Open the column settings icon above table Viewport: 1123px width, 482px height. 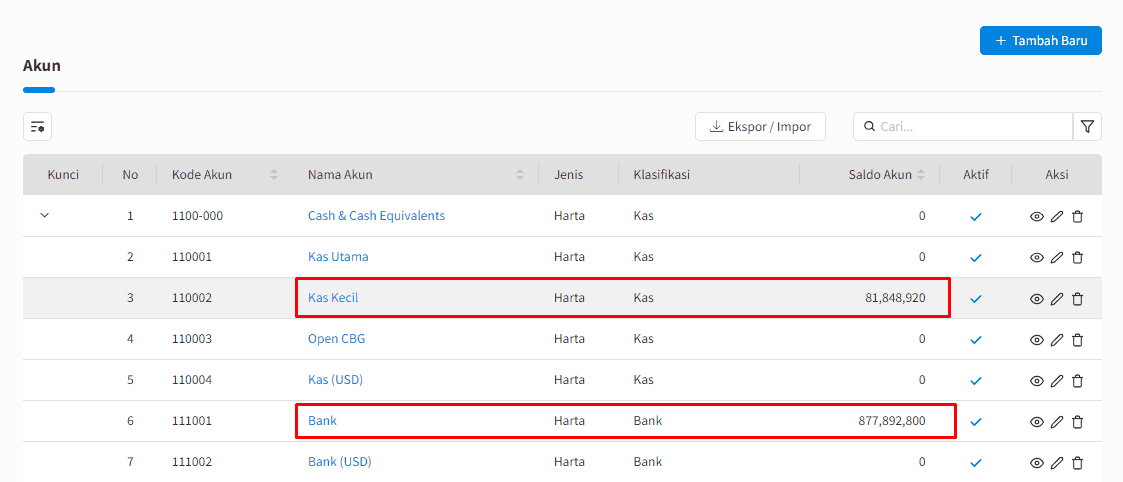37,127
